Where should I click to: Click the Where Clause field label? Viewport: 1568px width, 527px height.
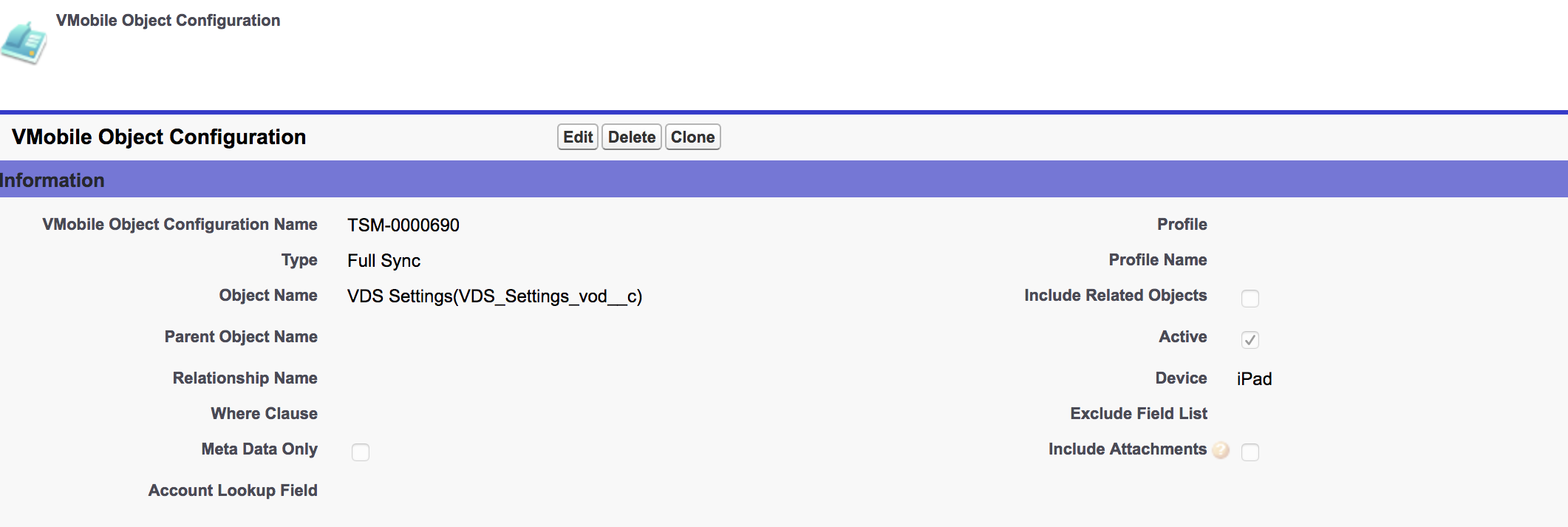click(x=264, y=414)
